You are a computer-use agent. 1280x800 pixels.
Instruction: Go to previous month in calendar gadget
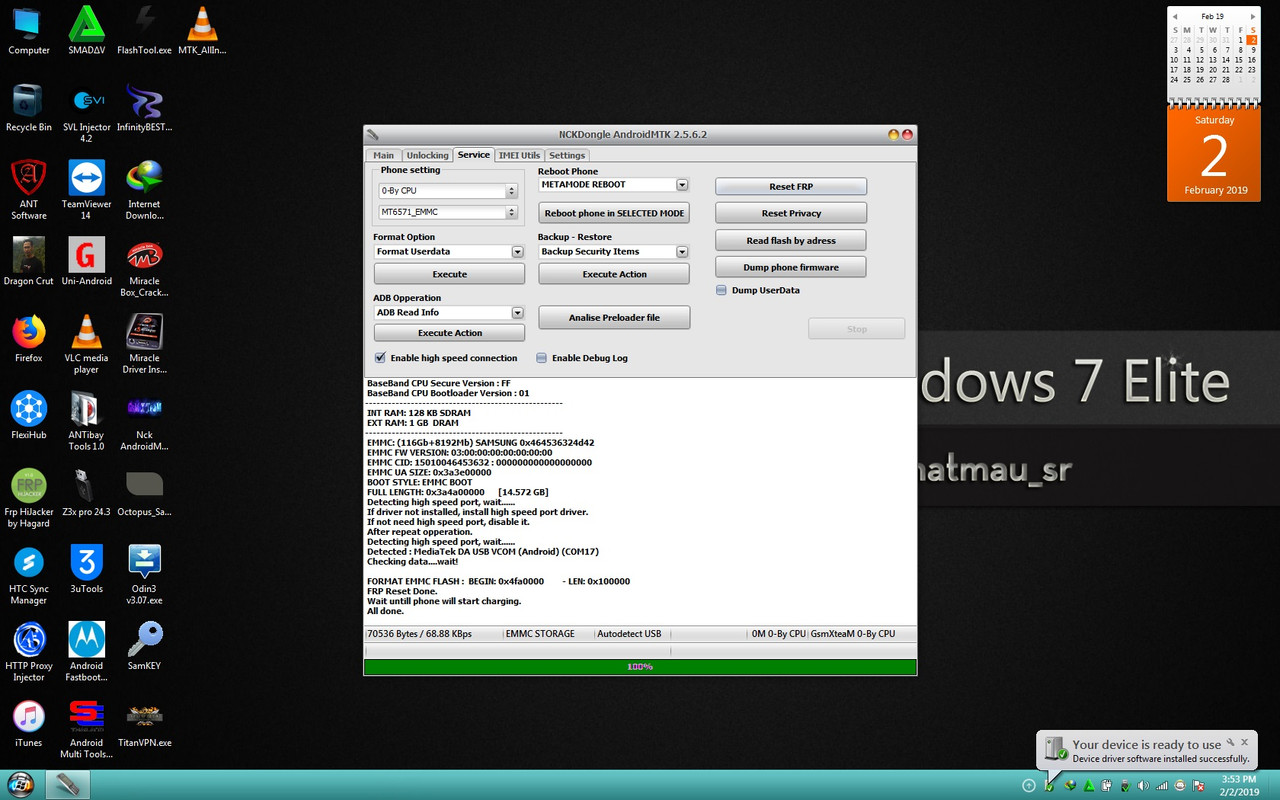click(x=1175, y=16)
